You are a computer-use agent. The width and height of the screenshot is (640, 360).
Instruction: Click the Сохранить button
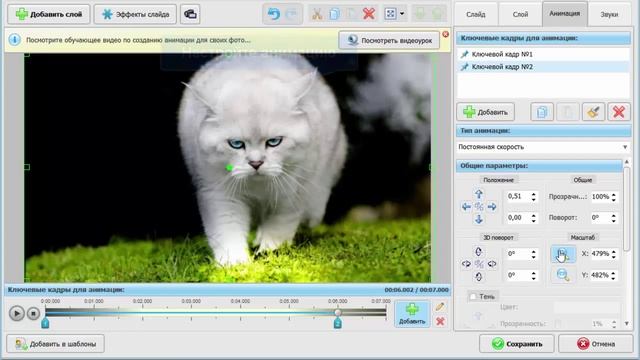[516, 344]
